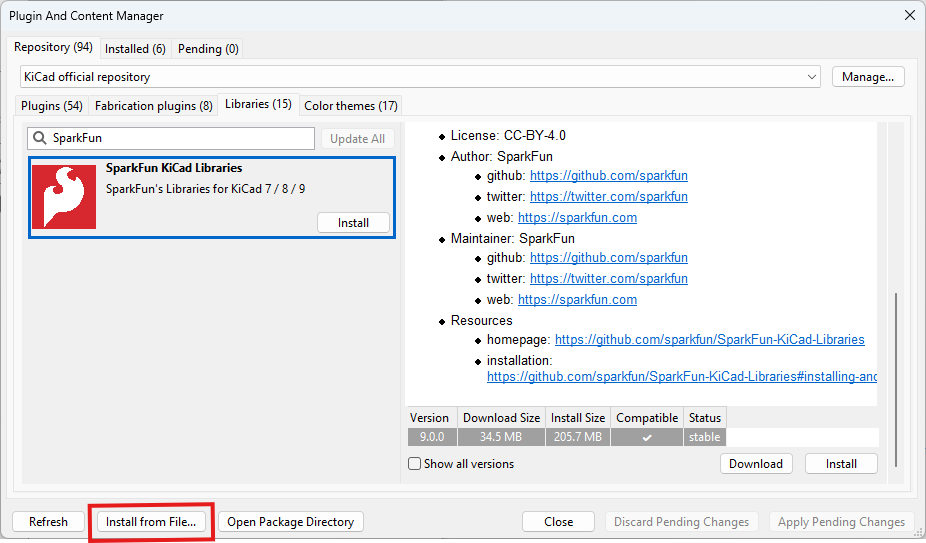Select version 9.0.0 table cell
926x543 pixels.
click(x=432, y=437)
